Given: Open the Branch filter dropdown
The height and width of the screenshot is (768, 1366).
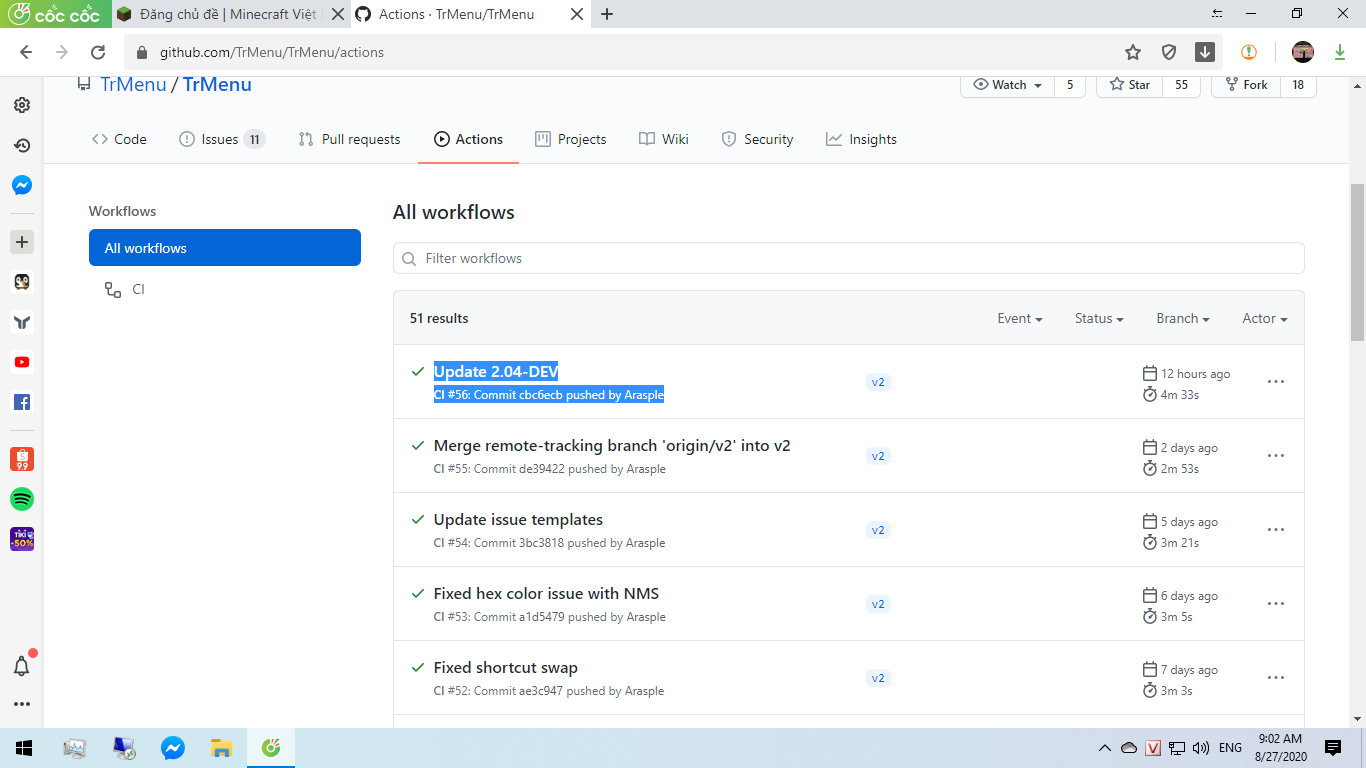Looking at the screenshot, I should point(1182,318).
